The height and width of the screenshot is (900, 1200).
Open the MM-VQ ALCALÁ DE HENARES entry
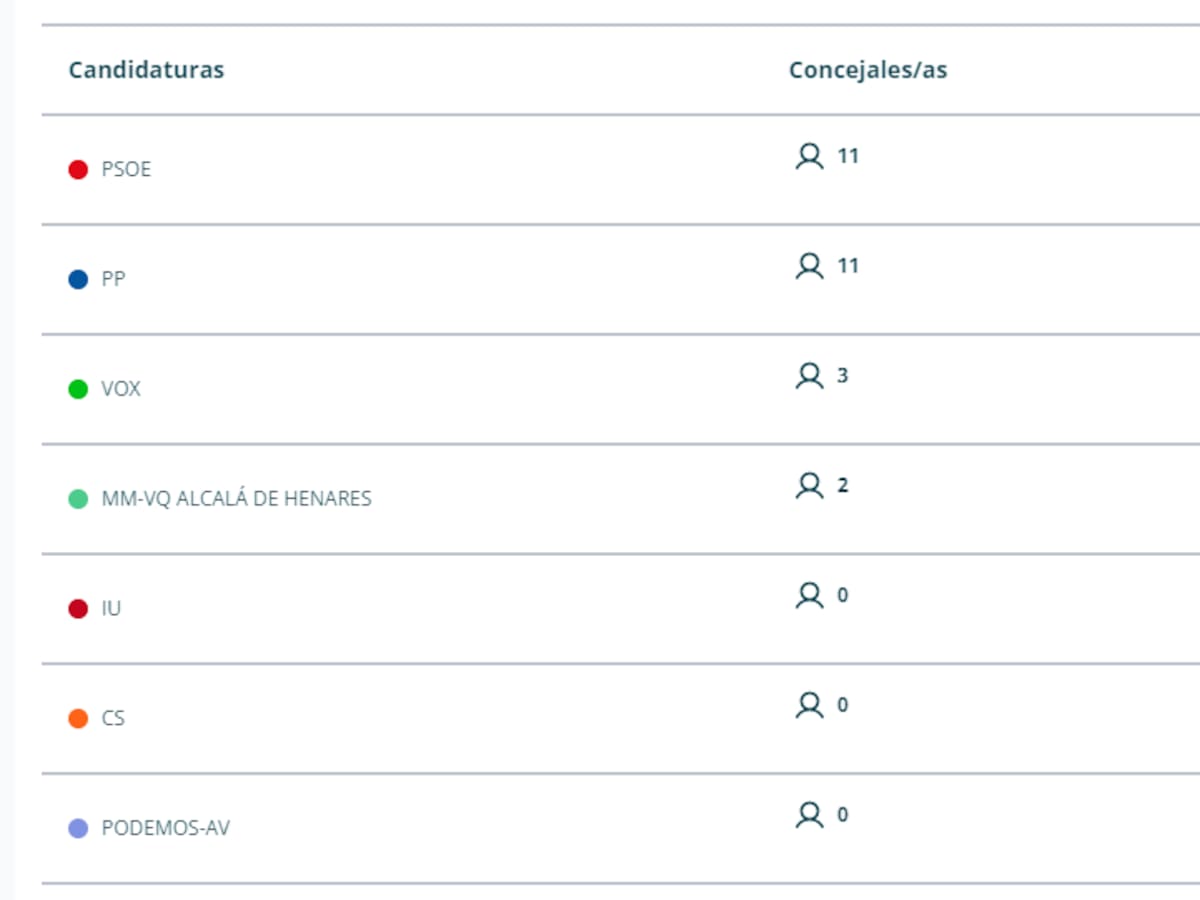click(x=236, y=499)
